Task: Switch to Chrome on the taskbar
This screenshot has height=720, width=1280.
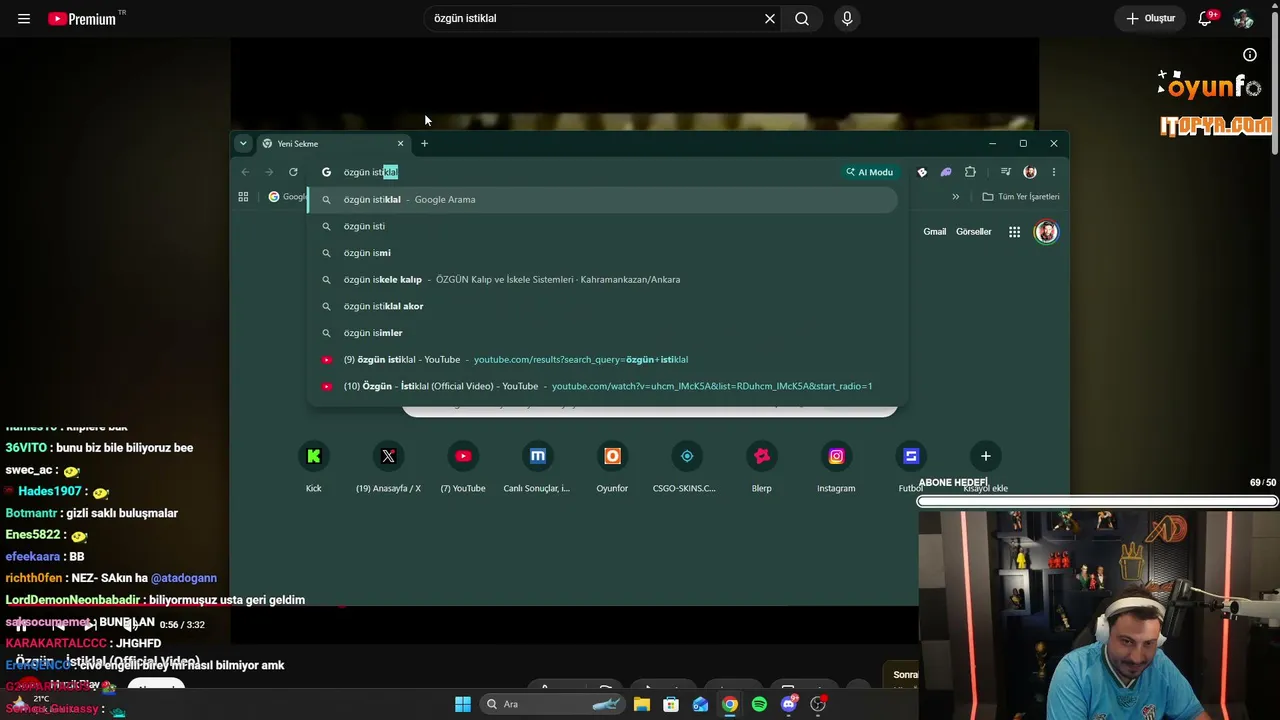Action: tap(730, 704)
